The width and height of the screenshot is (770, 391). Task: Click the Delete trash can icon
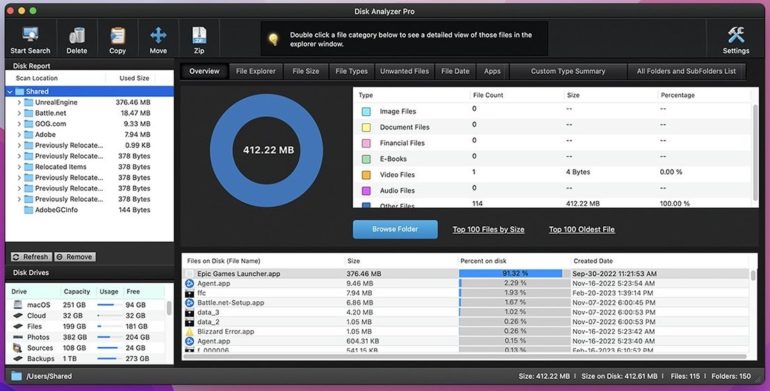tap(77, 35)
